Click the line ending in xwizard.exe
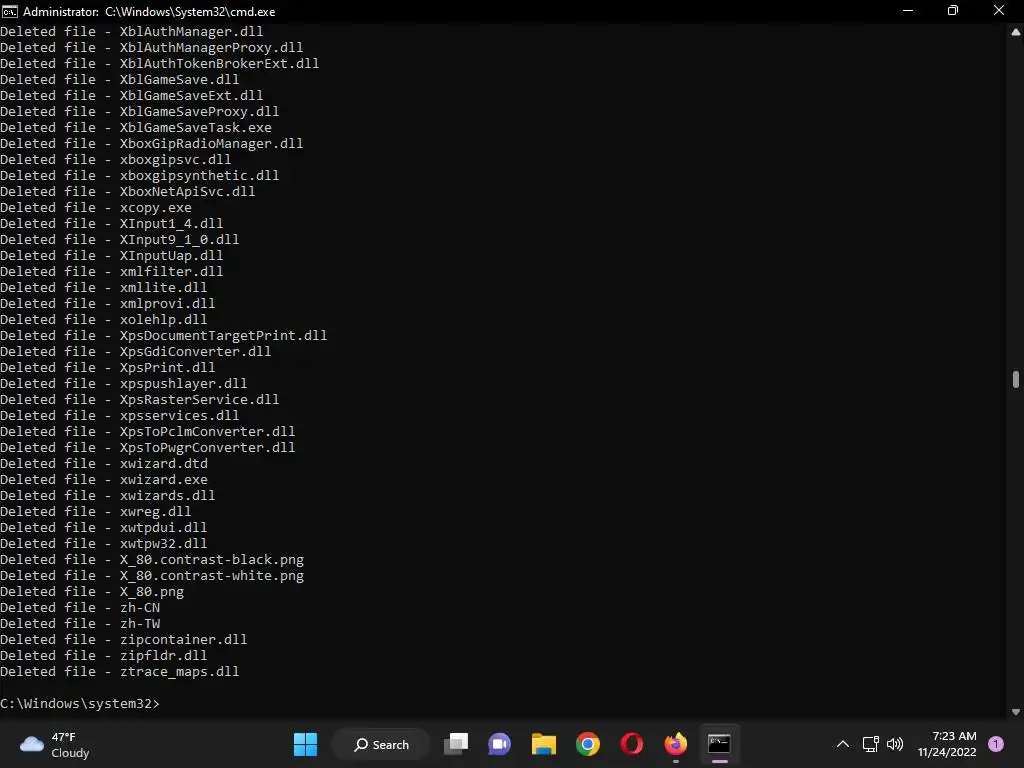1024x768 pixels. 104,479
